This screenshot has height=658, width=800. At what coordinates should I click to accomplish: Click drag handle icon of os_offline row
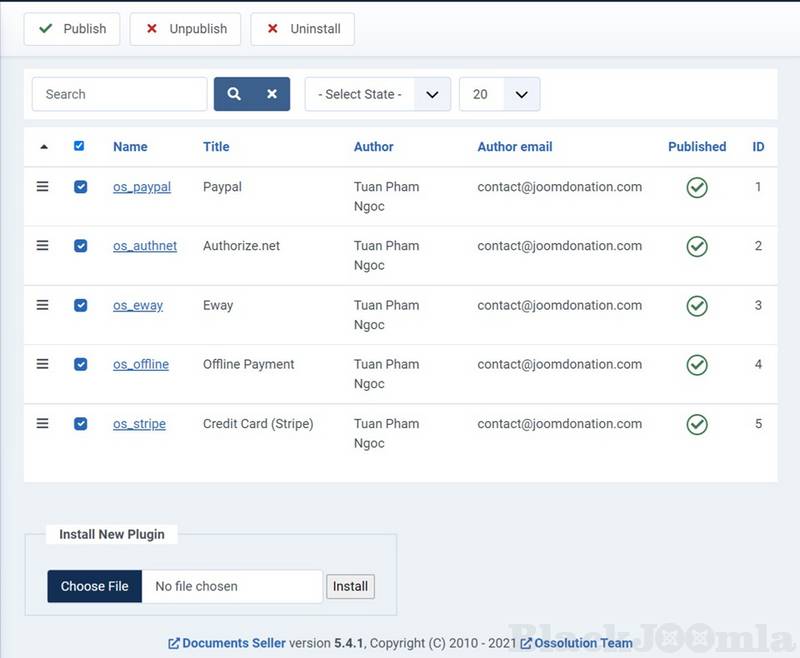pyautogui.click(x=42, y=364)
